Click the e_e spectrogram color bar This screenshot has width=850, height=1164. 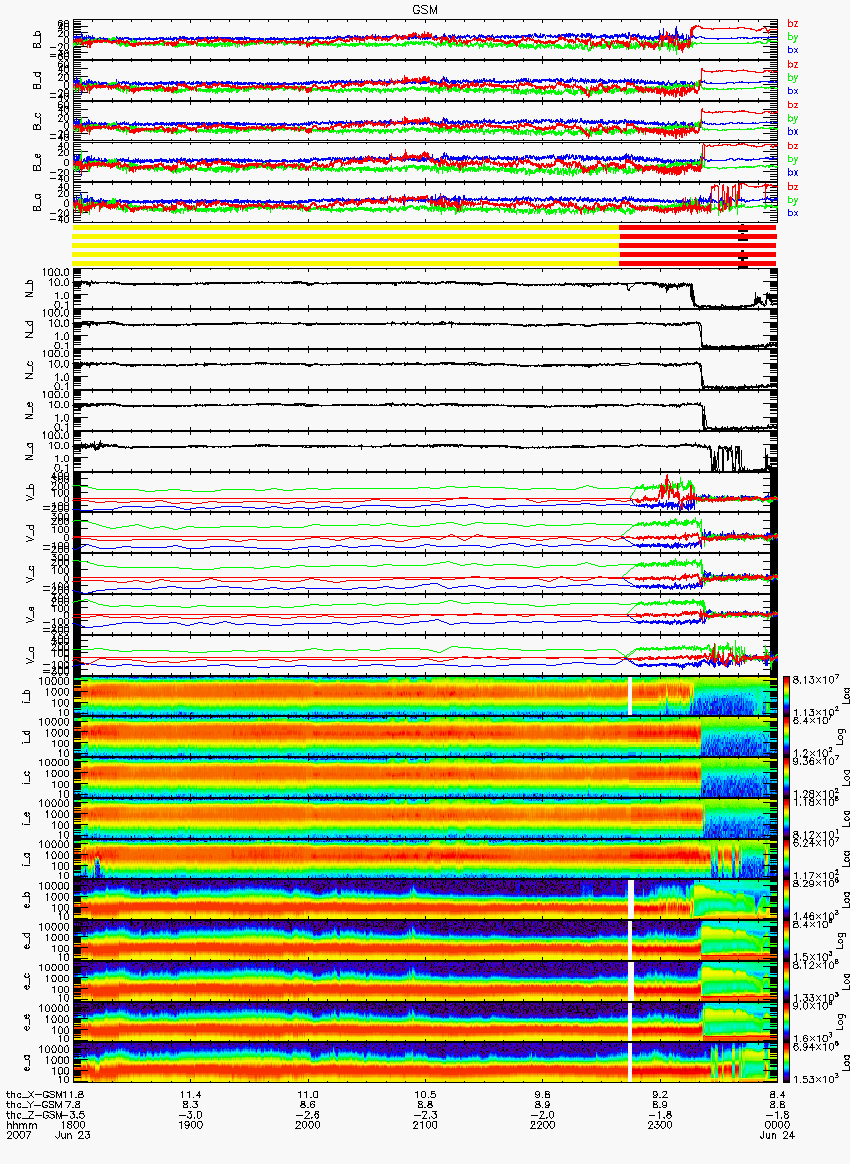[786, 1022]
